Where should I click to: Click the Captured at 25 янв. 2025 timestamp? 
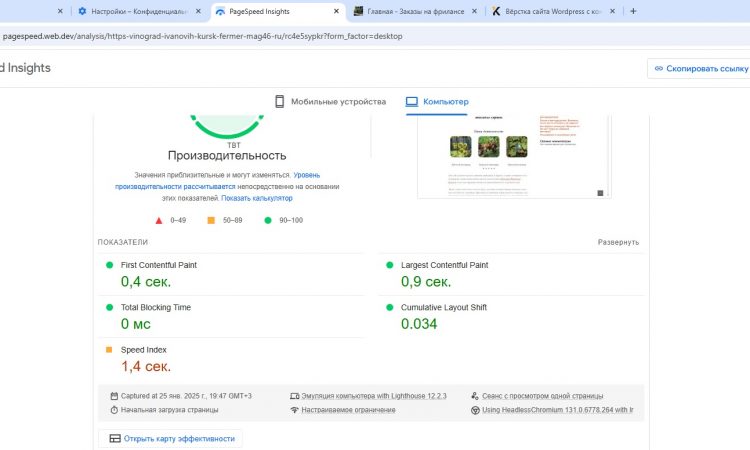[x=186, y=396]
